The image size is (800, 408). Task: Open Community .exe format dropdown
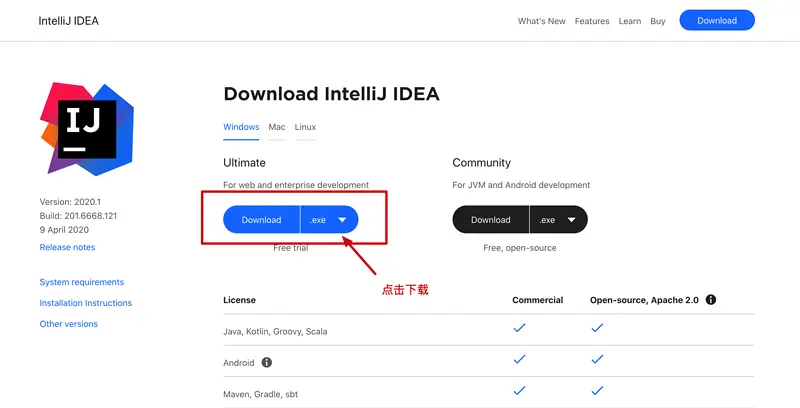pyautogui.click(x=559, y=220)
